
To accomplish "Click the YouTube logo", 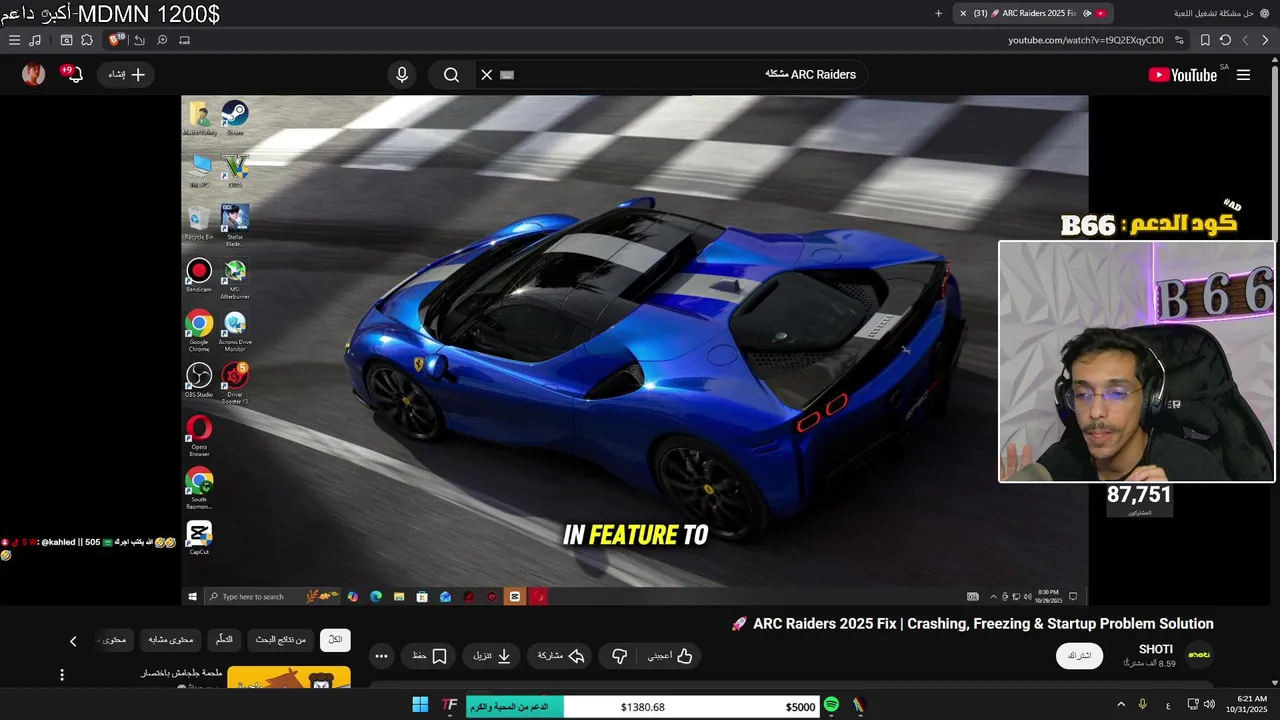I will (x=1183, y=75).
